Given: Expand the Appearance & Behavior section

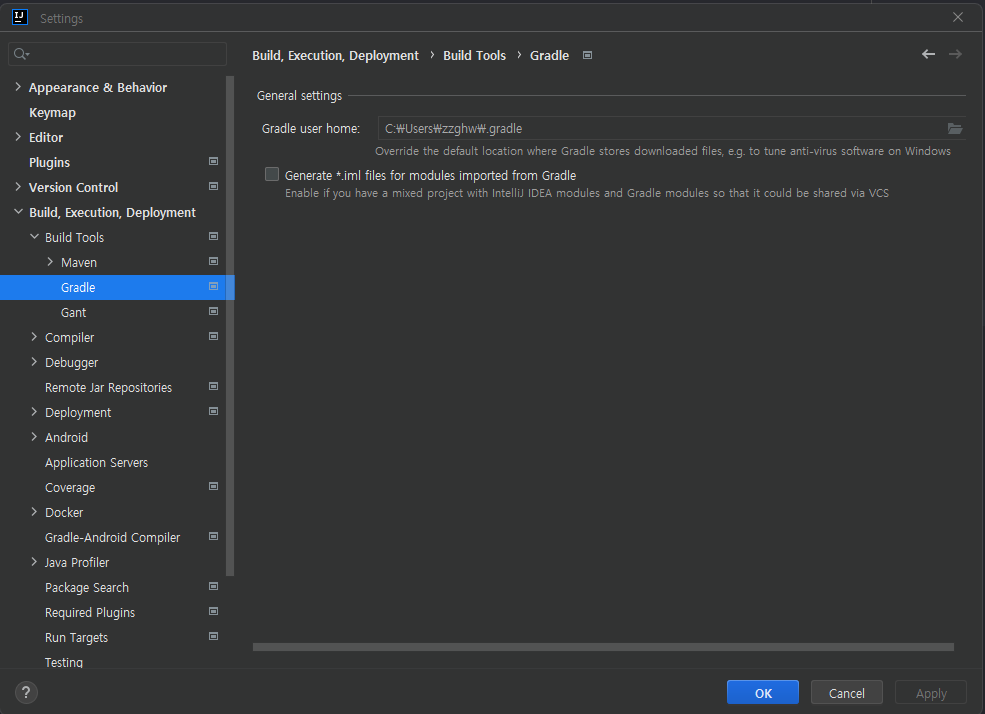Looking at the screenshot, I should tap(18, 87).
